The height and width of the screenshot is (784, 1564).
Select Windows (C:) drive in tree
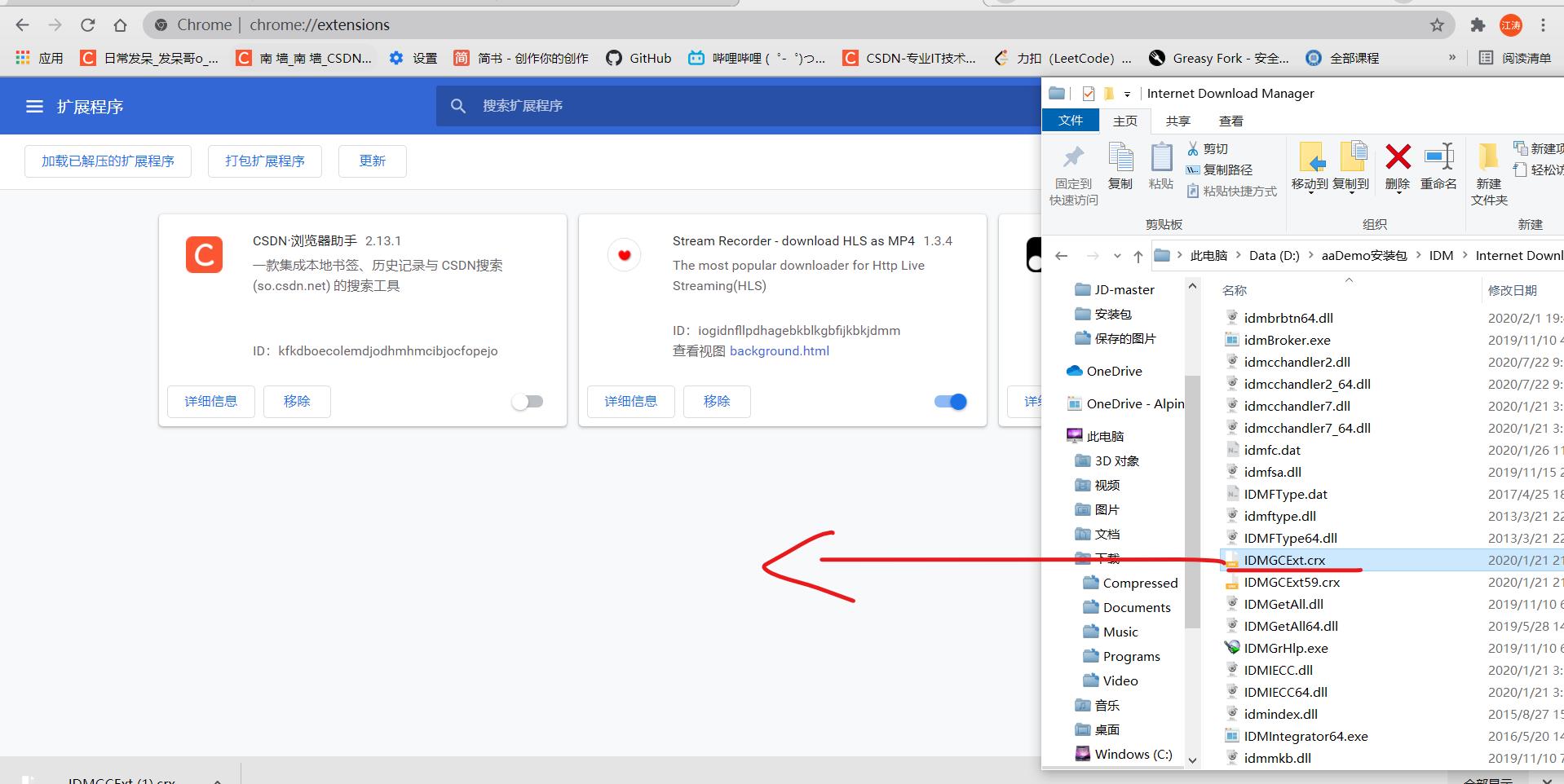pos(1124,754)
